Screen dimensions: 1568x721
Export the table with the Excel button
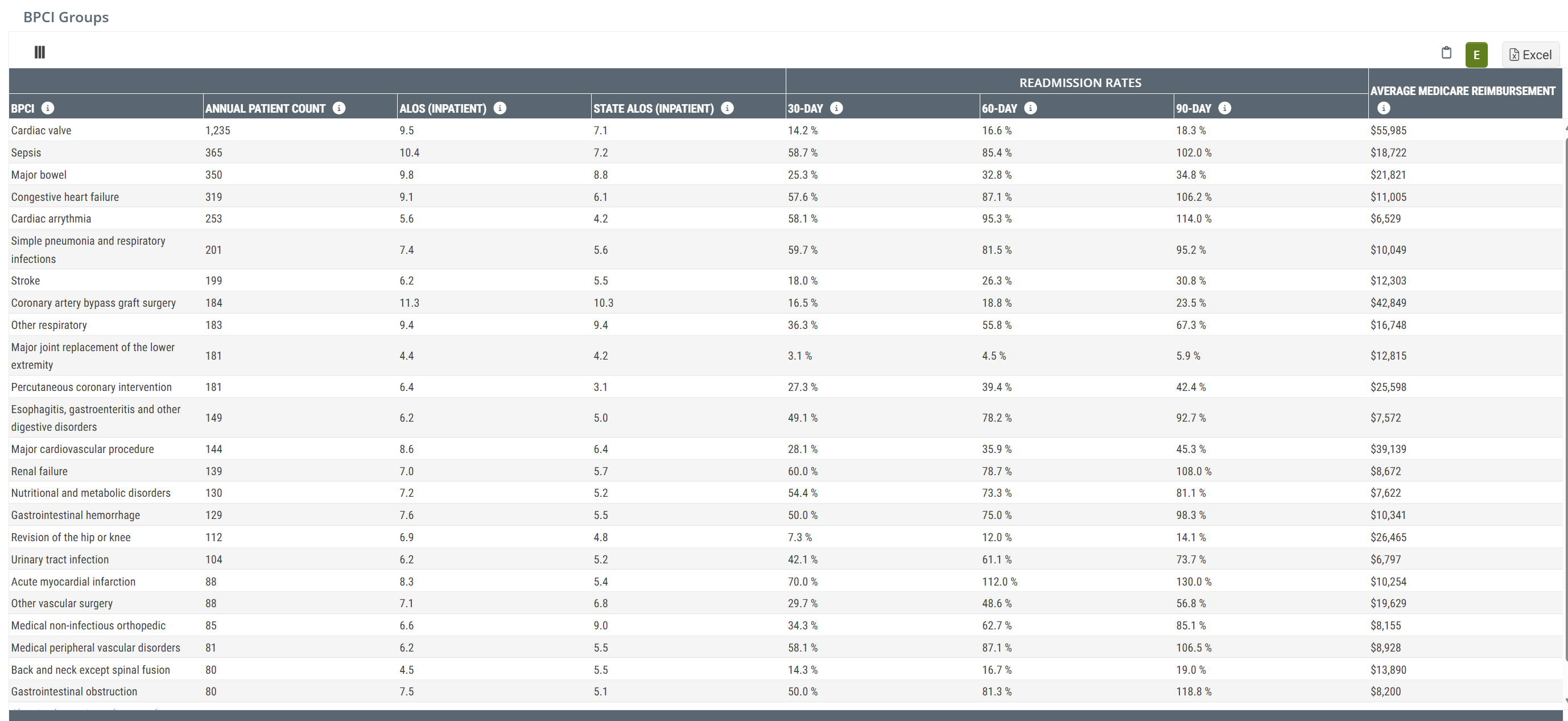point(1530,55)
